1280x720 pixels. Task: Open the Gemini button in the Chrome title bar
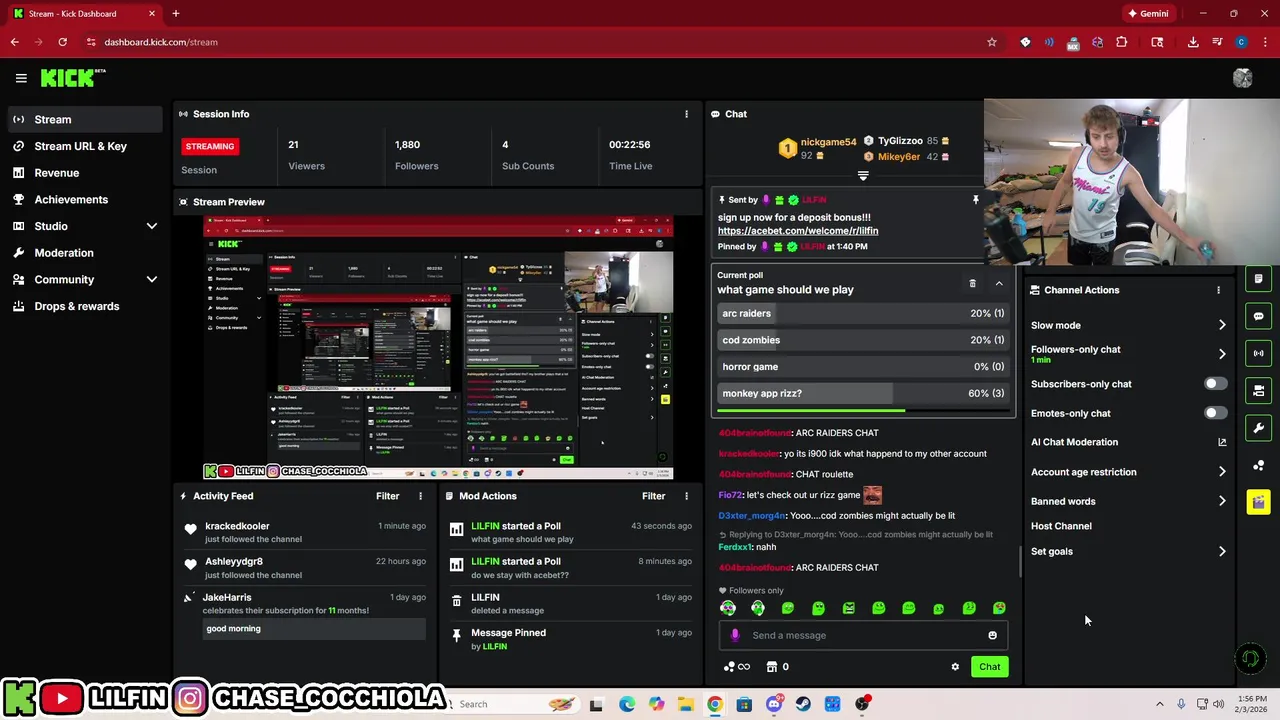1148,14
